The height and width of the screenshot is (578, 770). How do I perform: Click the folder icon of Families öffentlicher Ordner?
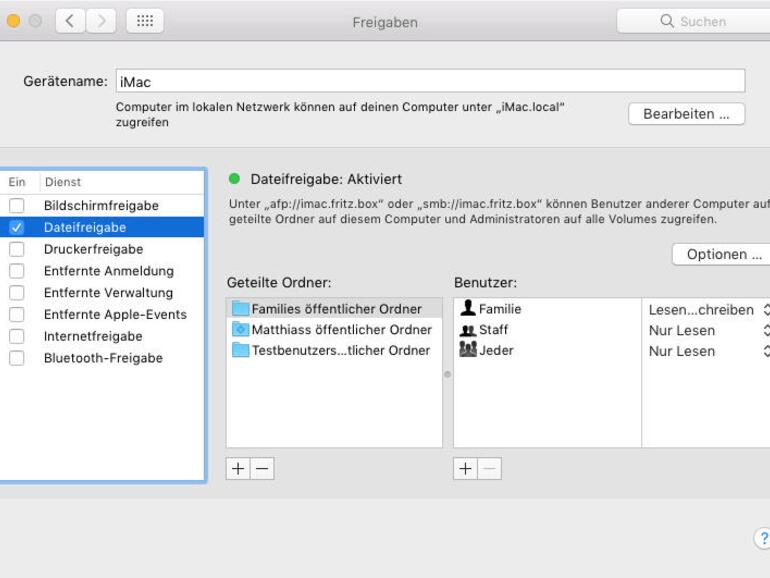point(240,308)
